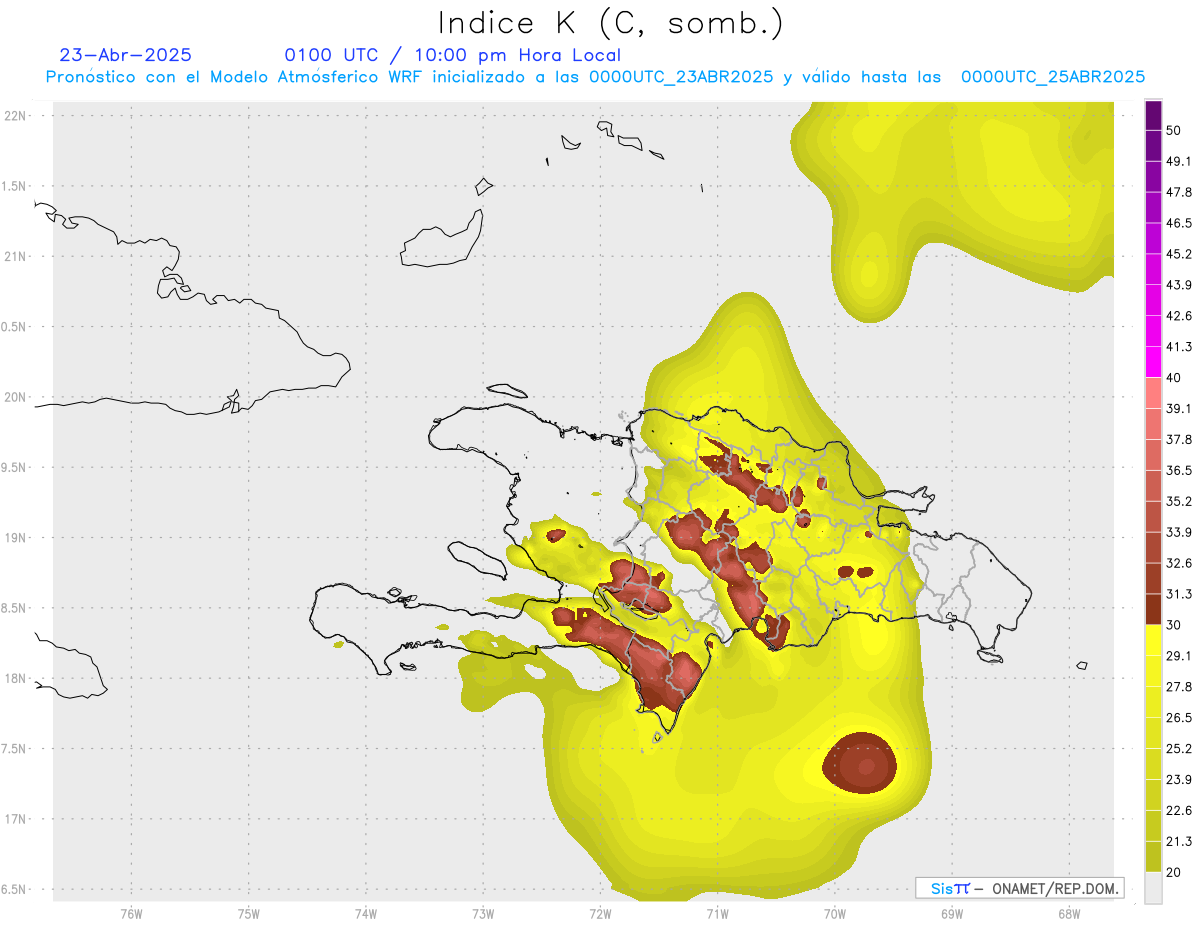Viewport: 1200px width, 927px height.
Task: Click the colorbar label '20'
Action: (1174, 872)
